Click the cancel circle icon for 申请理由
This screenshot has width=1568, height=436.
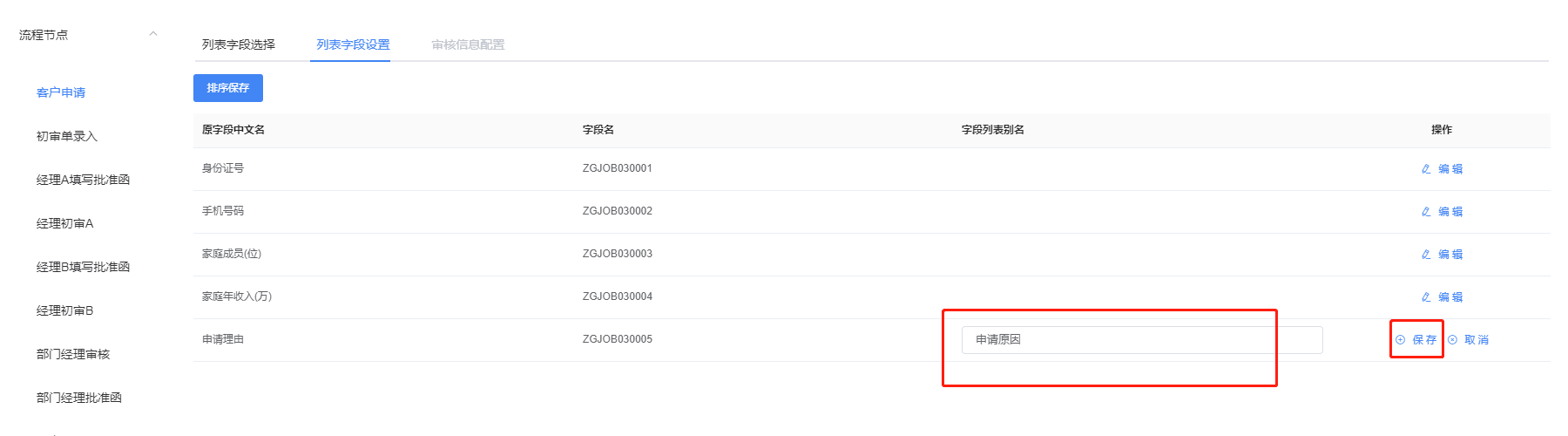1452,340
